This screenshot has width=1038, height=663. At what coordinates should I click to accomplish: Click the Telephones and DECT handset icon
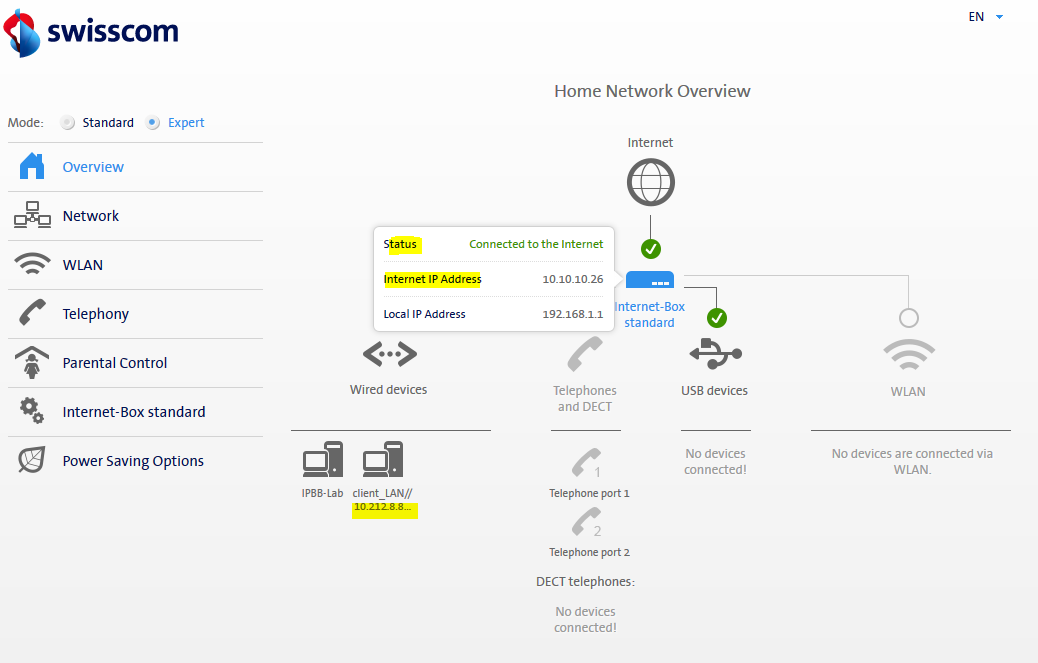[x=585, y=354]
